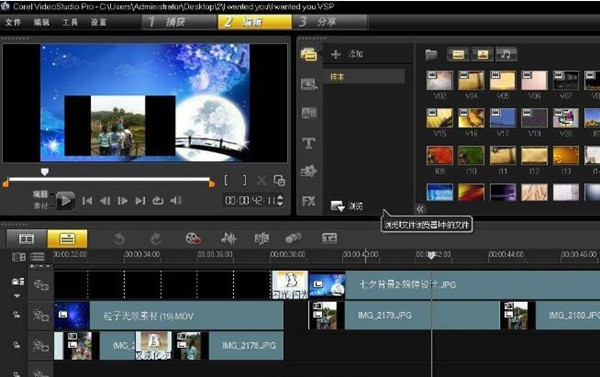Screen dimensions: 600x377
Task: Jump to end of project
Action: (x=140, y=201)
